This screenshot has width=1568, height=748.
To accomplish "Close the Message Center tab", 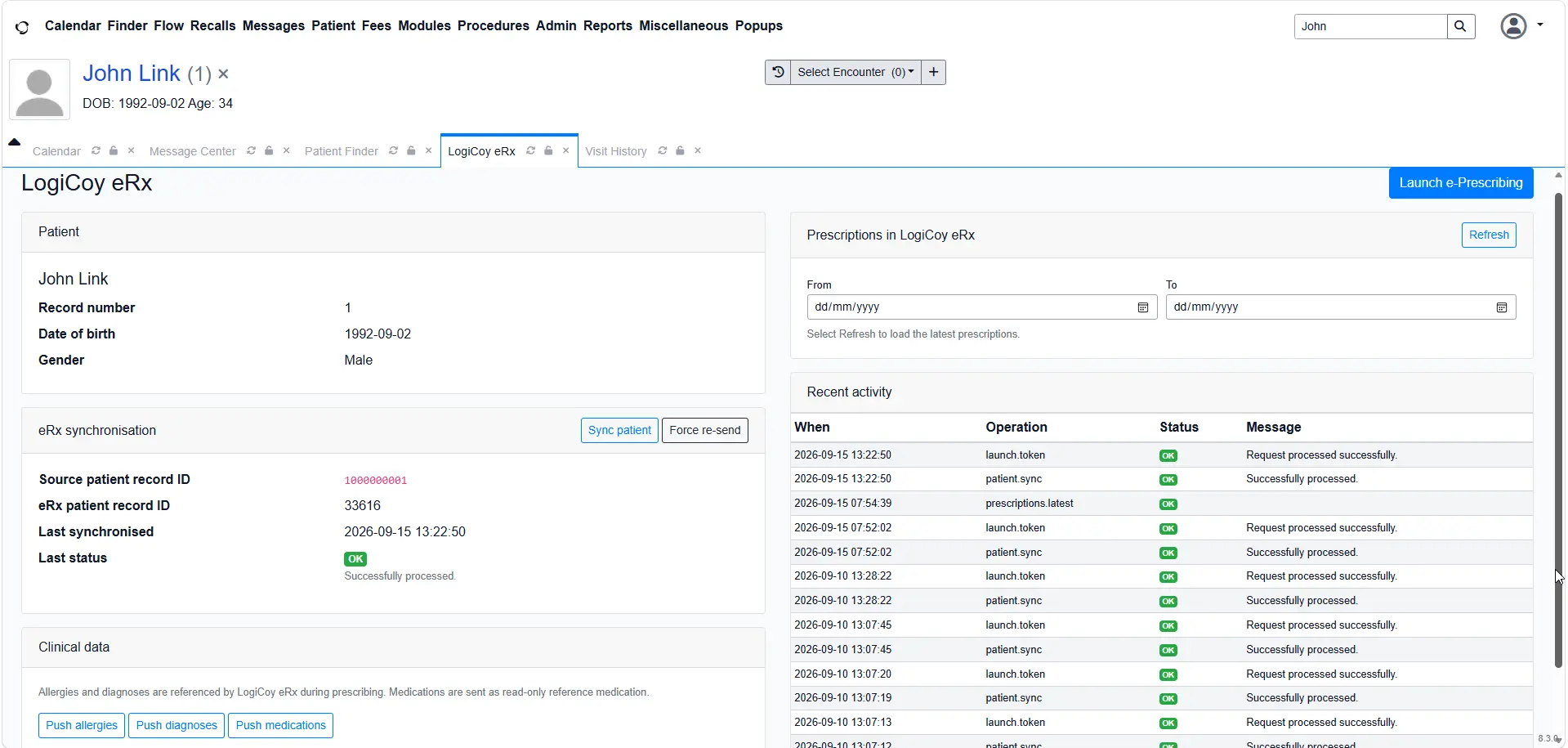I will [x=286, y=150].
